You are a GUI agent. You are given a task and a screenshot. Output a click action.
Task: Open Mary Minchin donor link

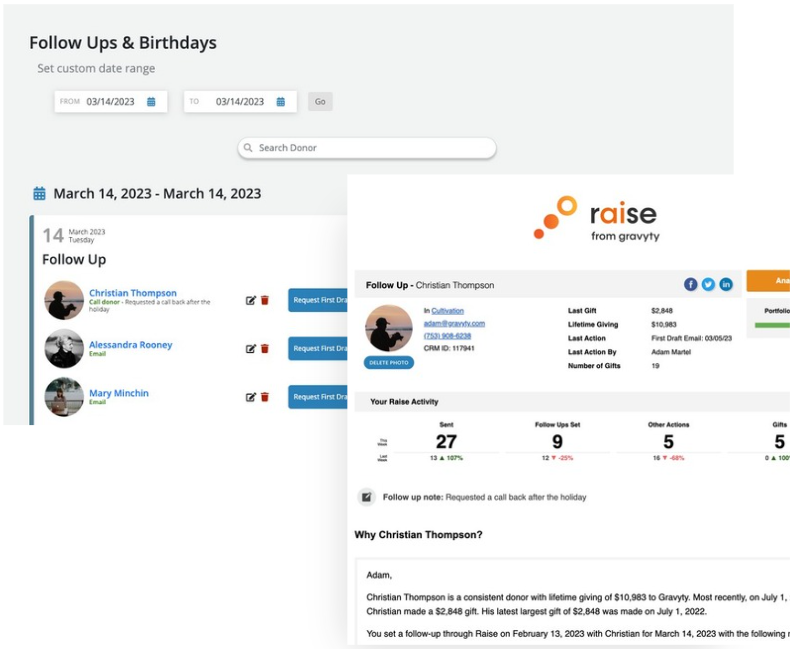point(119,393)
